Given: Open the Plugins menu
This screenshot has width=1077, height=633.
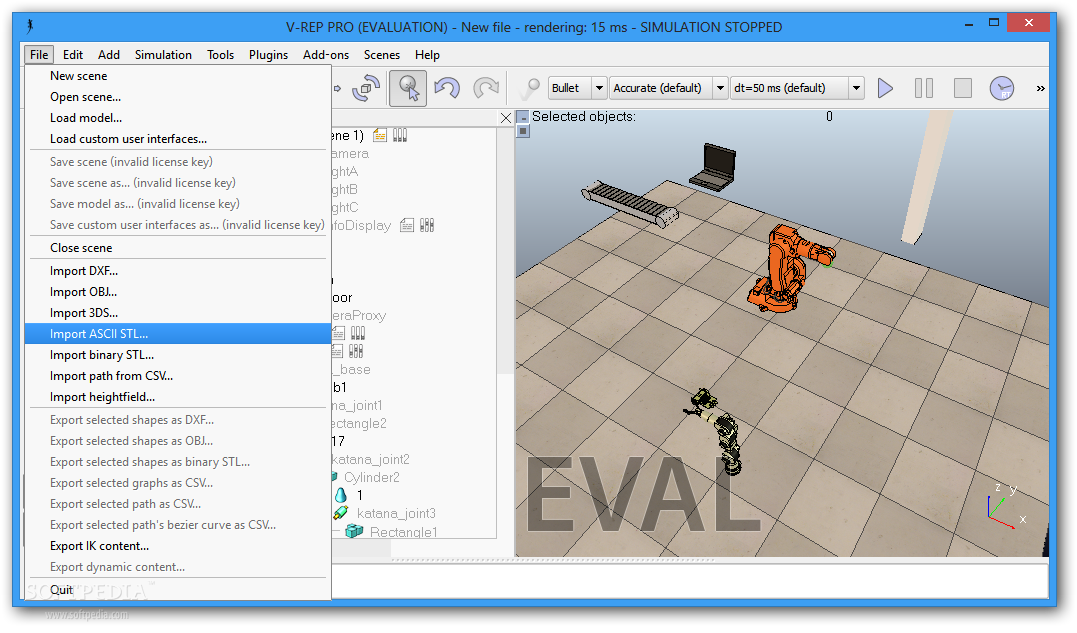Looking at the screenshot, I should point(268,55).
